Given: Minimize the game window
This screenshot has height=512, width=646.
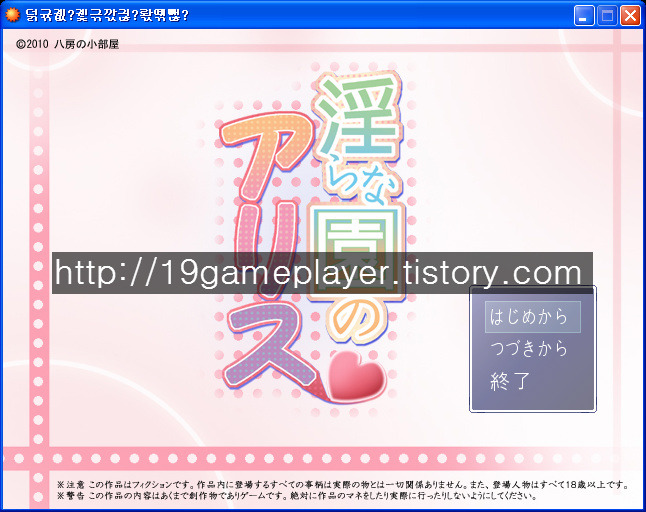Looking at the screenshot, I should tap(584, 16).
